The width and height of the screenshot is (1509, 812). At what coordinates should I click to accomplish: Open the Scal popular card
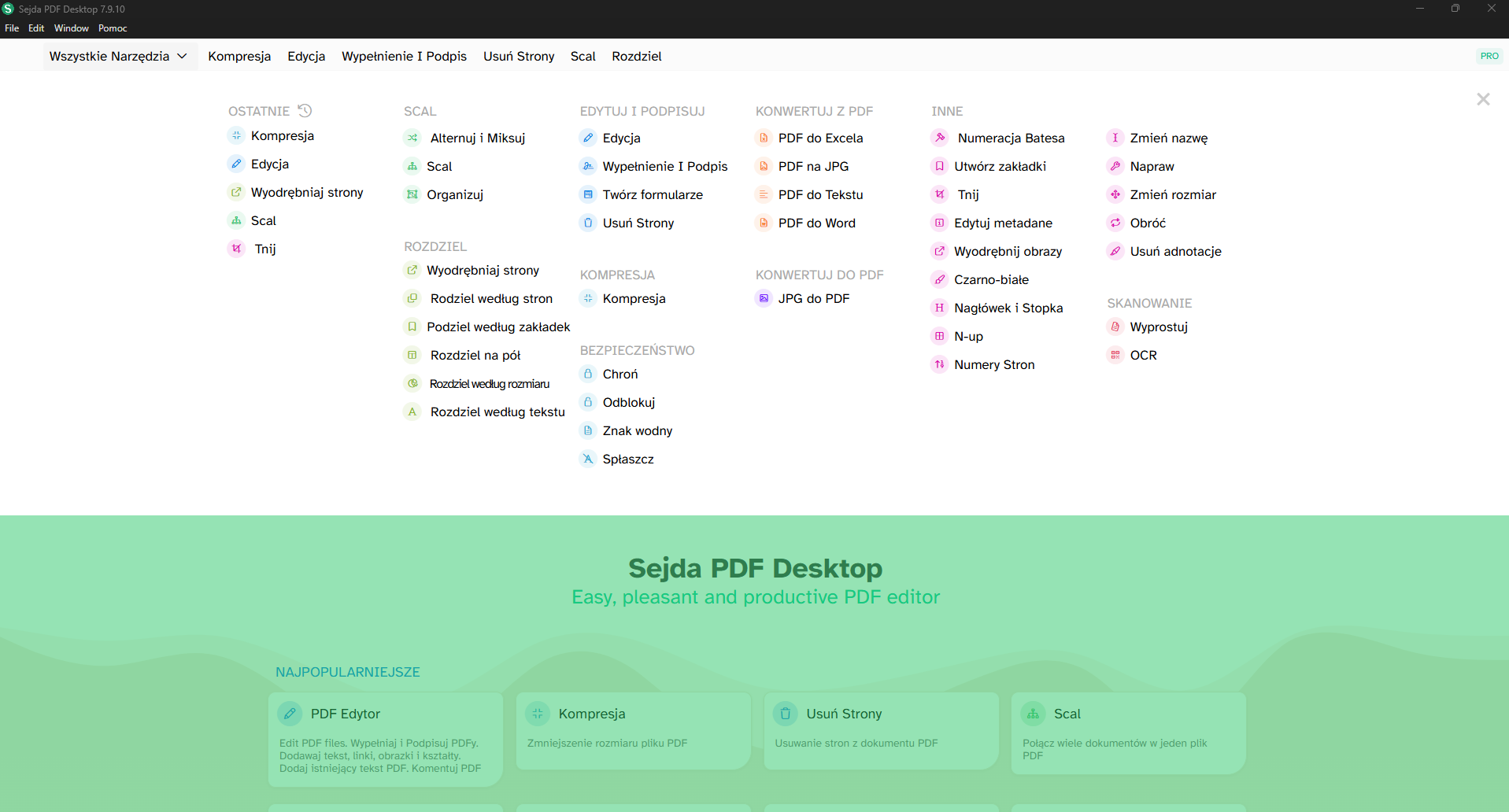coord(1129,733)
